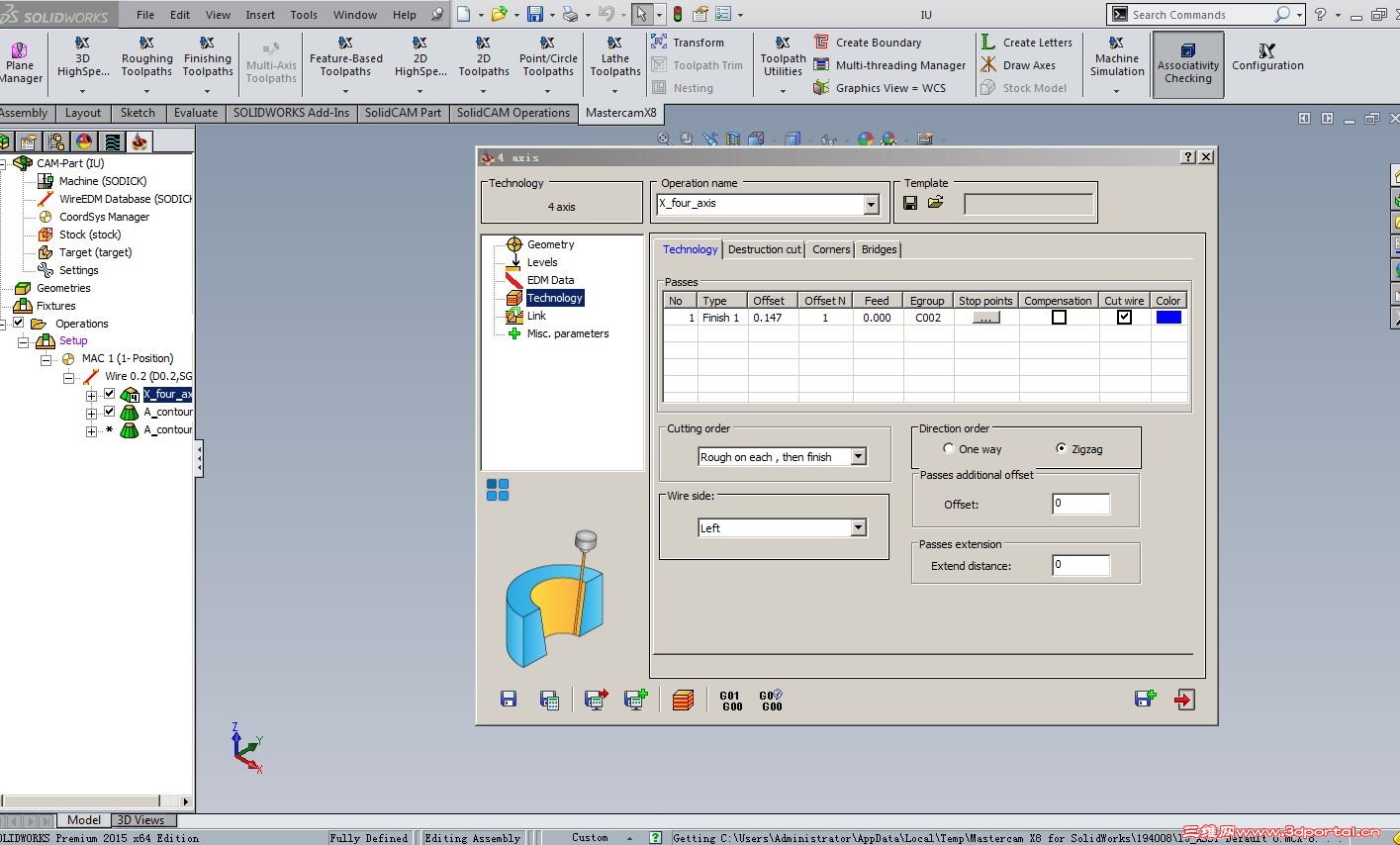Screen dimensions: 1400x845
Task: Switch to the Destruction cut tab
Action: [x=764, y=249]
